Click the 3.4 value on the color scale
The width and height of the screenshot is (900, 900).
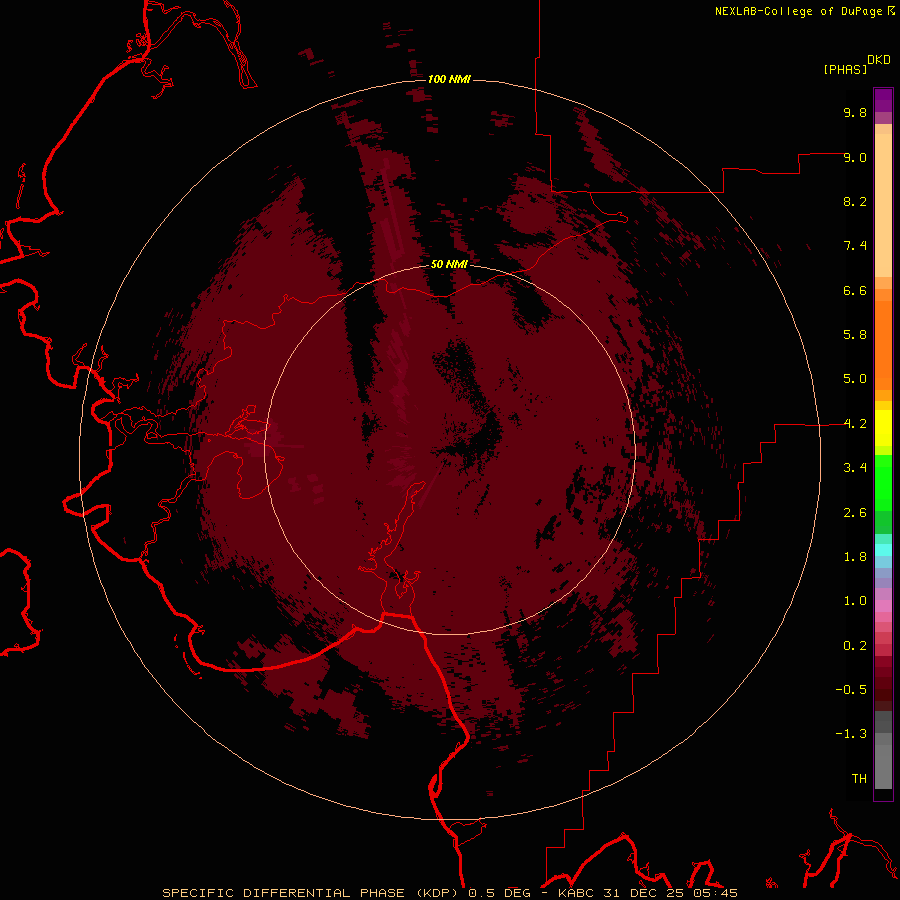tap(855, 468)
